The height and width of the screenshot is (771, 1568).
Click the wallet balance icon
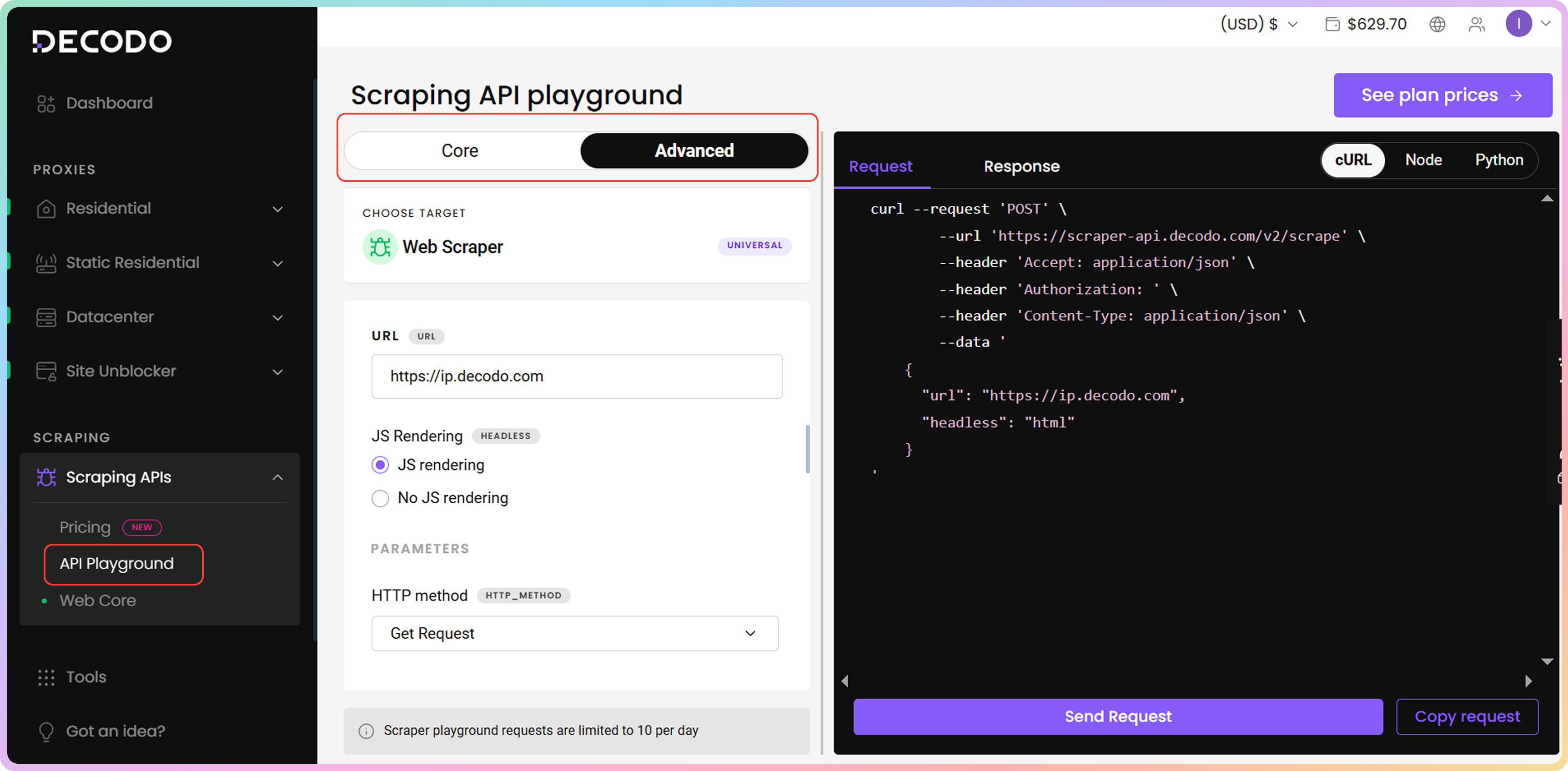click(x=1332, y=25)
